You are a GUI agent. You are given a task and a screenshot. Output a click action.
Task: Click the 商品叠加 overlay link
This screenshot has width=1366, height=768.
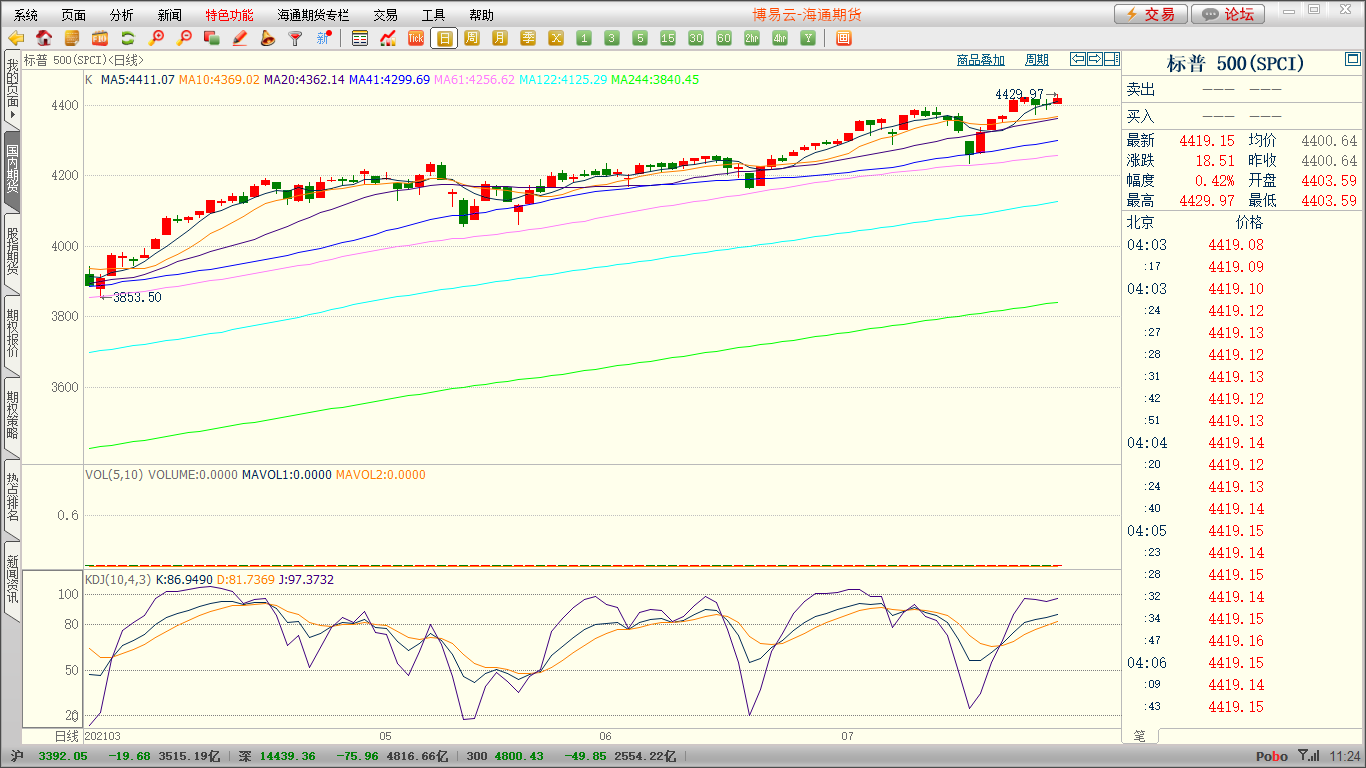[x=980, y=60]
